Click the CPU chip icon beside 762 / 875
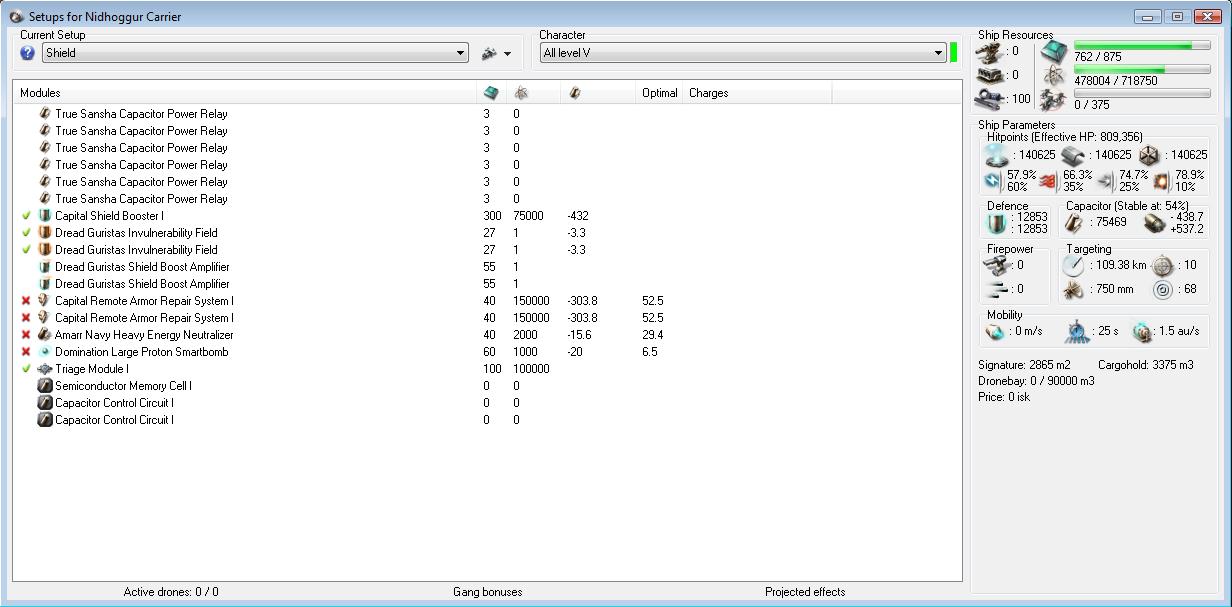Screen dimensions: 1232x607 (x=1053, y=52)
